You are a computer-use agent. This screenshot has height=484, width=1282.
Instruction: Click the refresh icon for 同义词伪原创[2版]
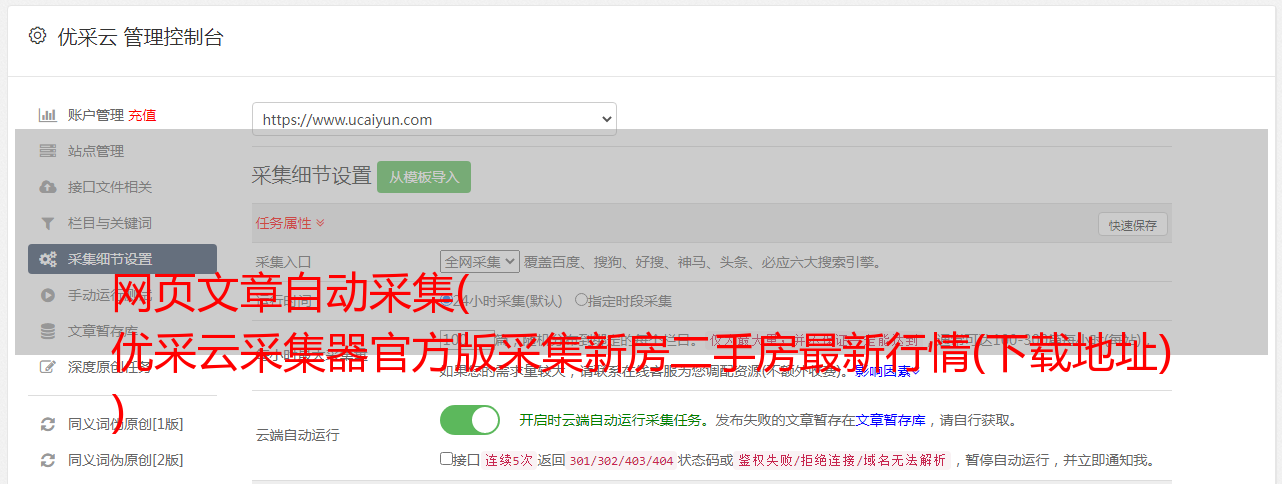pos(47,460)
